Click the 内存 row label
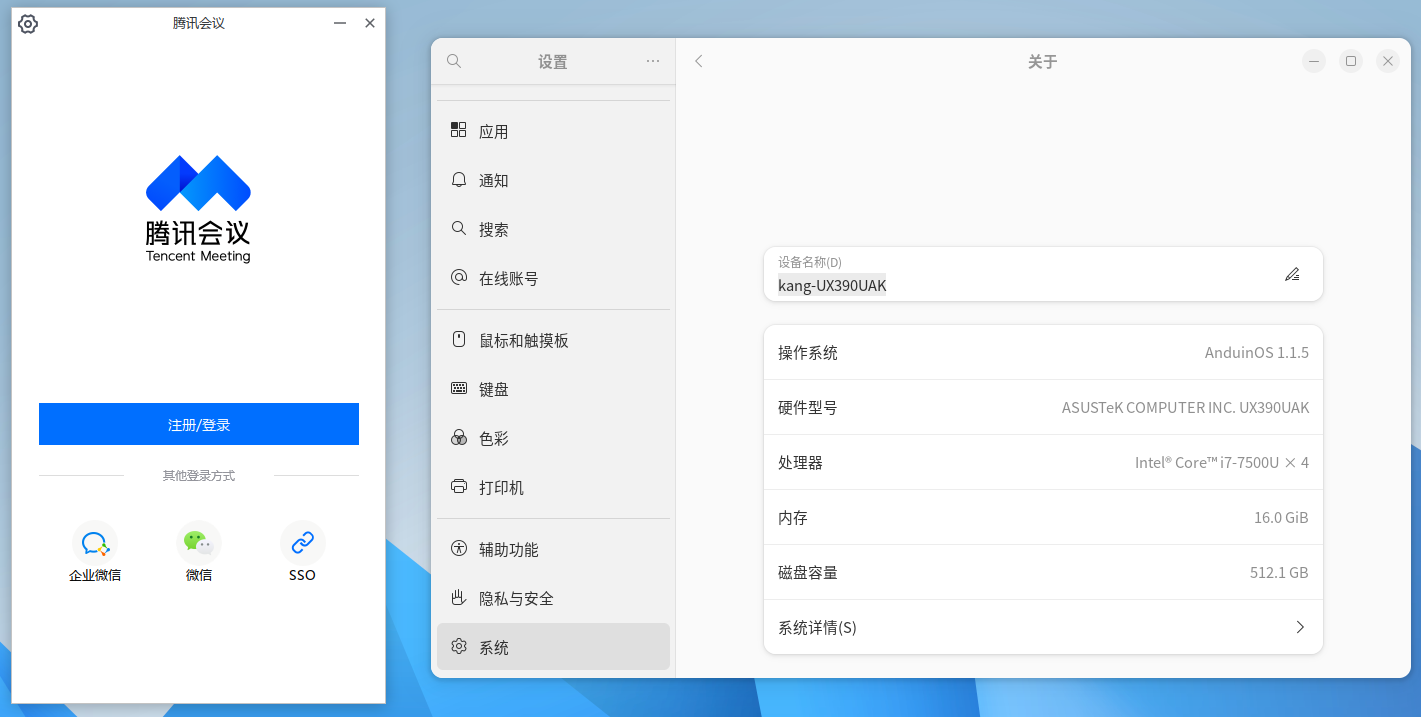 coord(793,518)
